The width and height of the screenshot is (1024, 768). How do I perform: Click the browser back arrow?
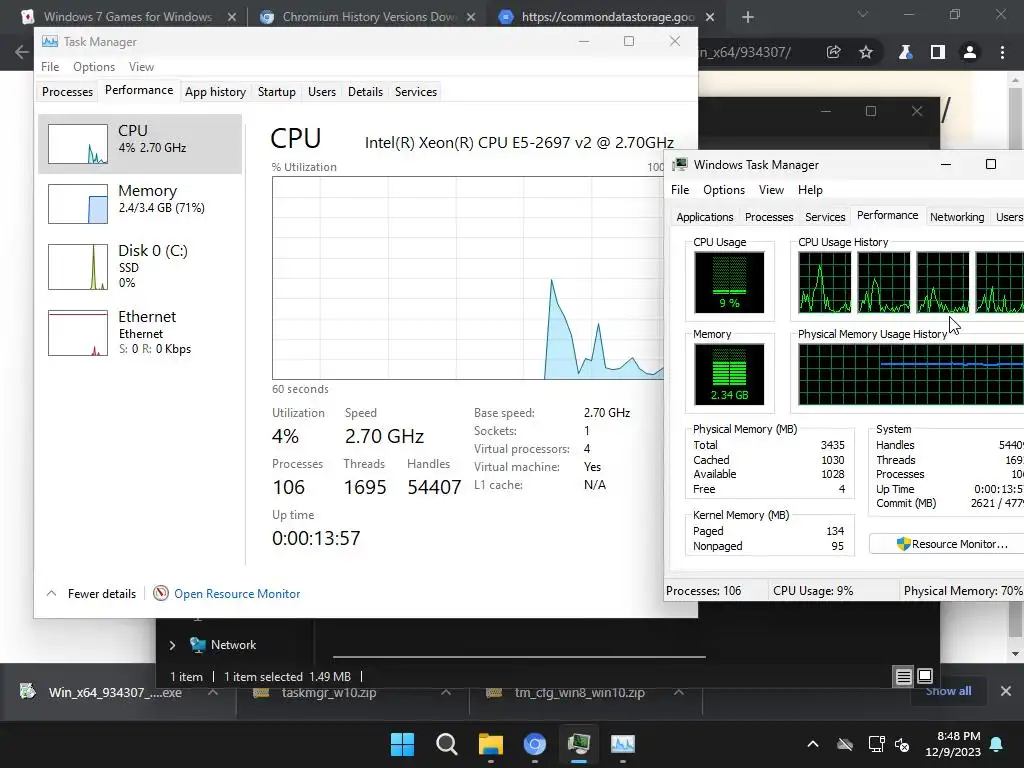click(x=22, y=52)
